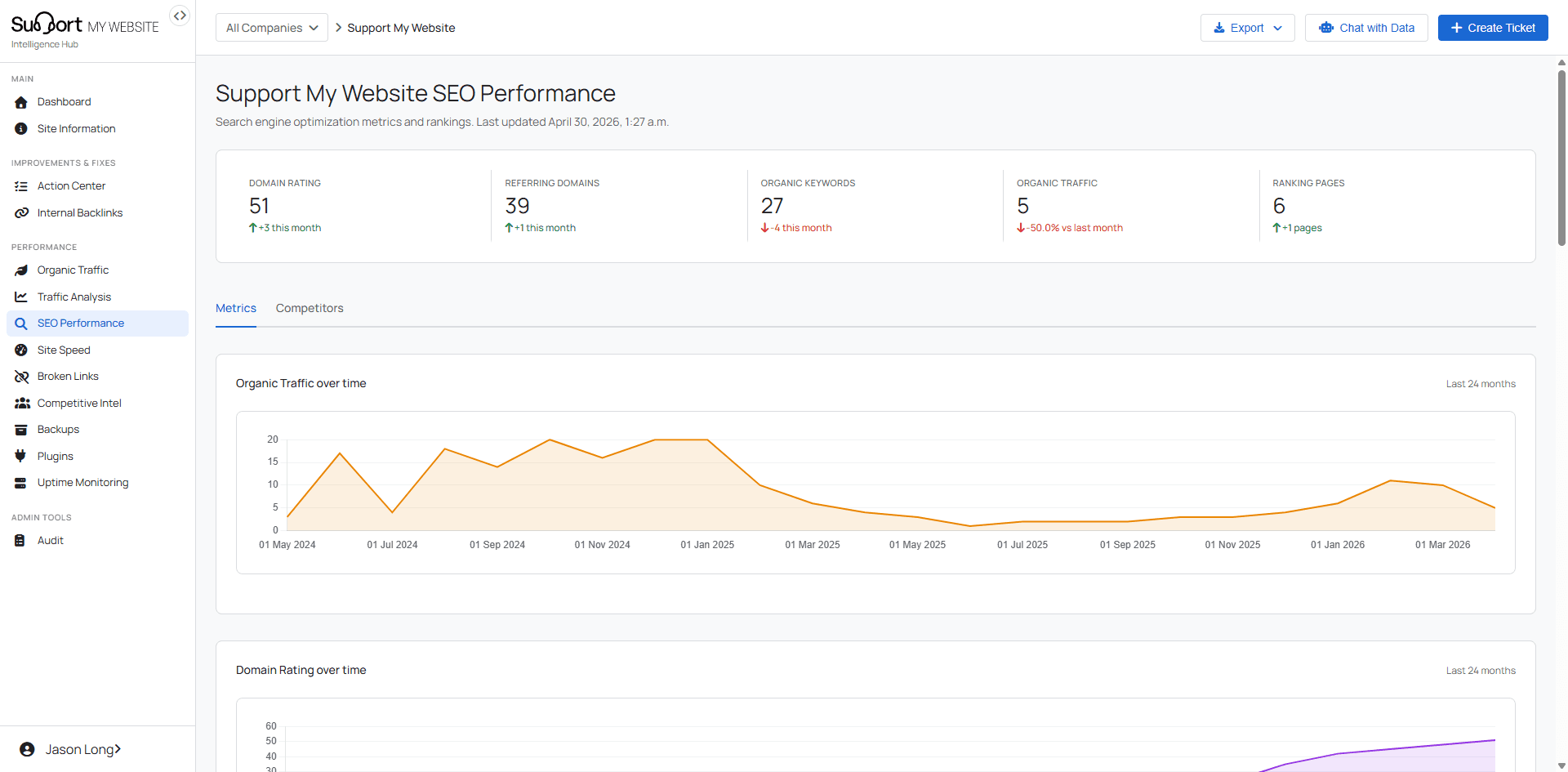
Task: Click the scrollbar down arrow
Action: (x=1561, y=766)
